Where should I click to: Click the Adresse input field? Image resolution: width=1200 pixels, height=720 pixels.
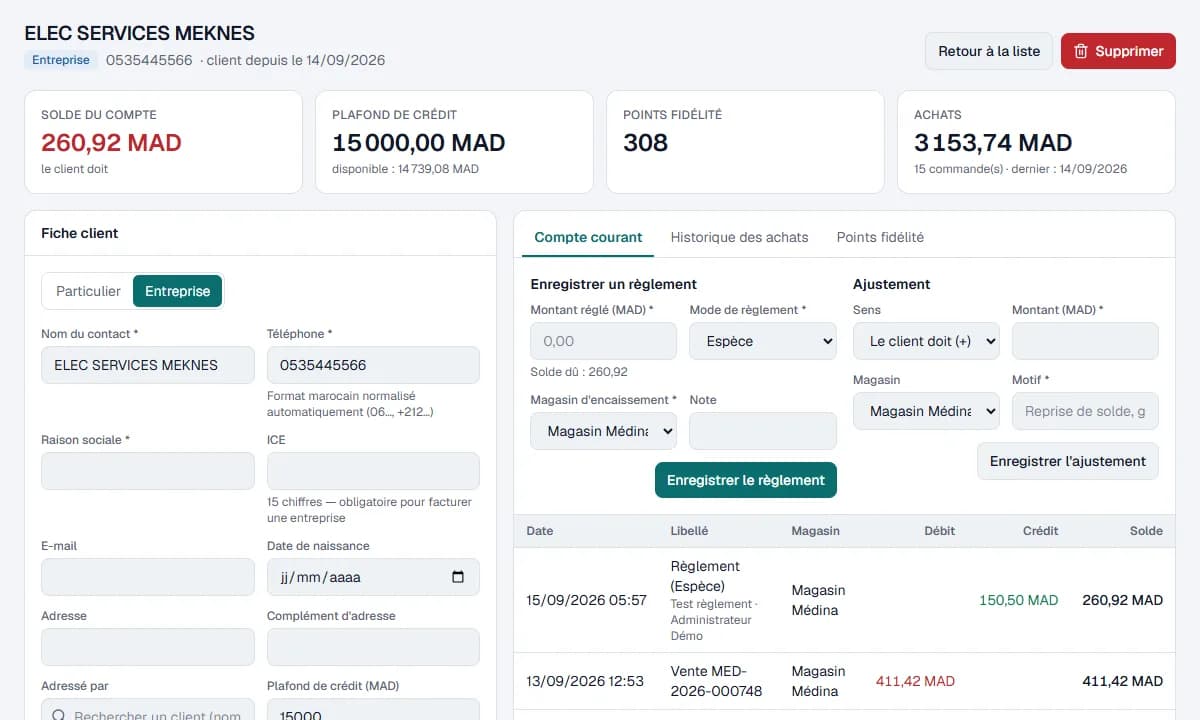pyautogui.click(x=148, y=647)
